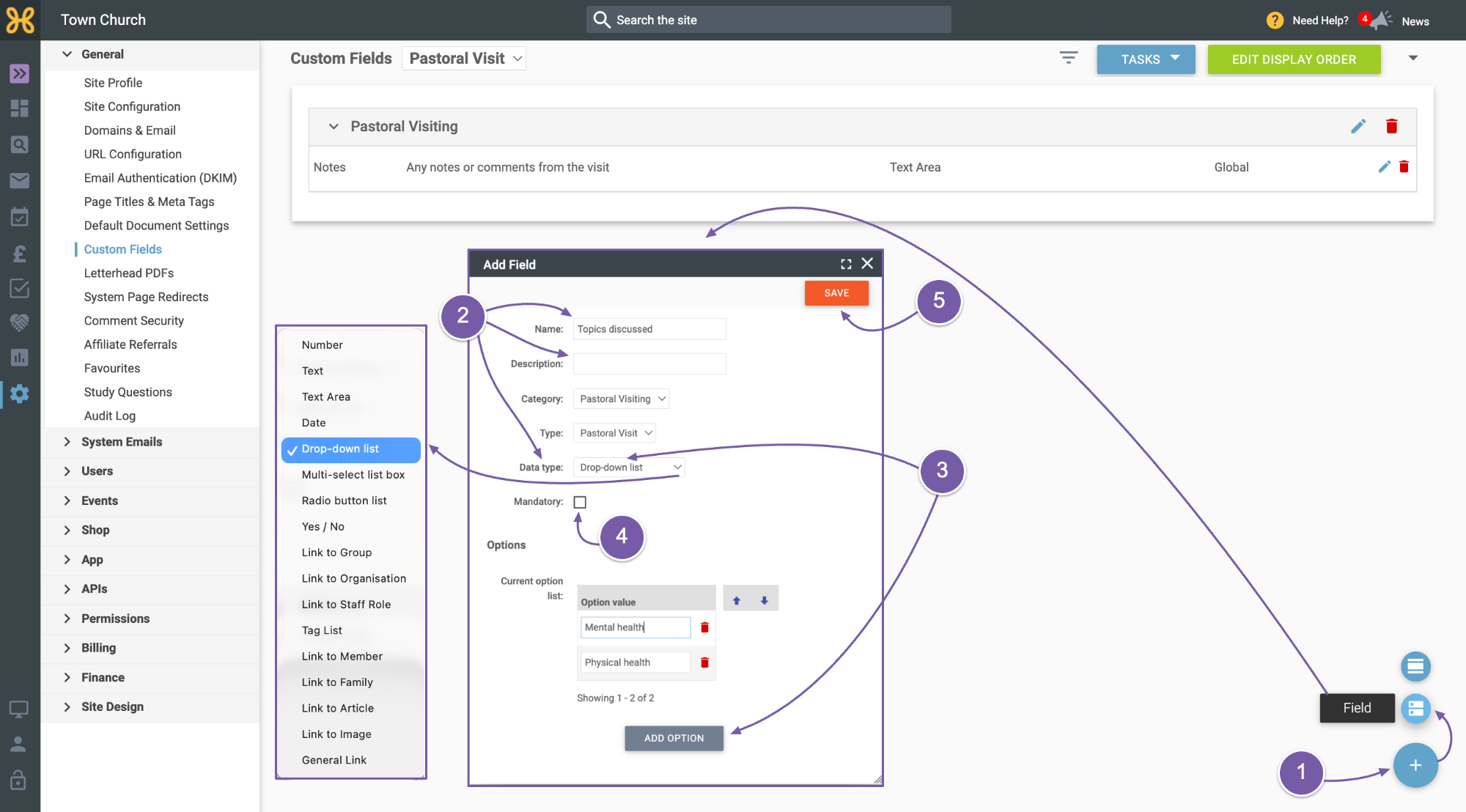1466x812 pixels.
Task: Click the blue plus add button
Action: (1415, 765)
